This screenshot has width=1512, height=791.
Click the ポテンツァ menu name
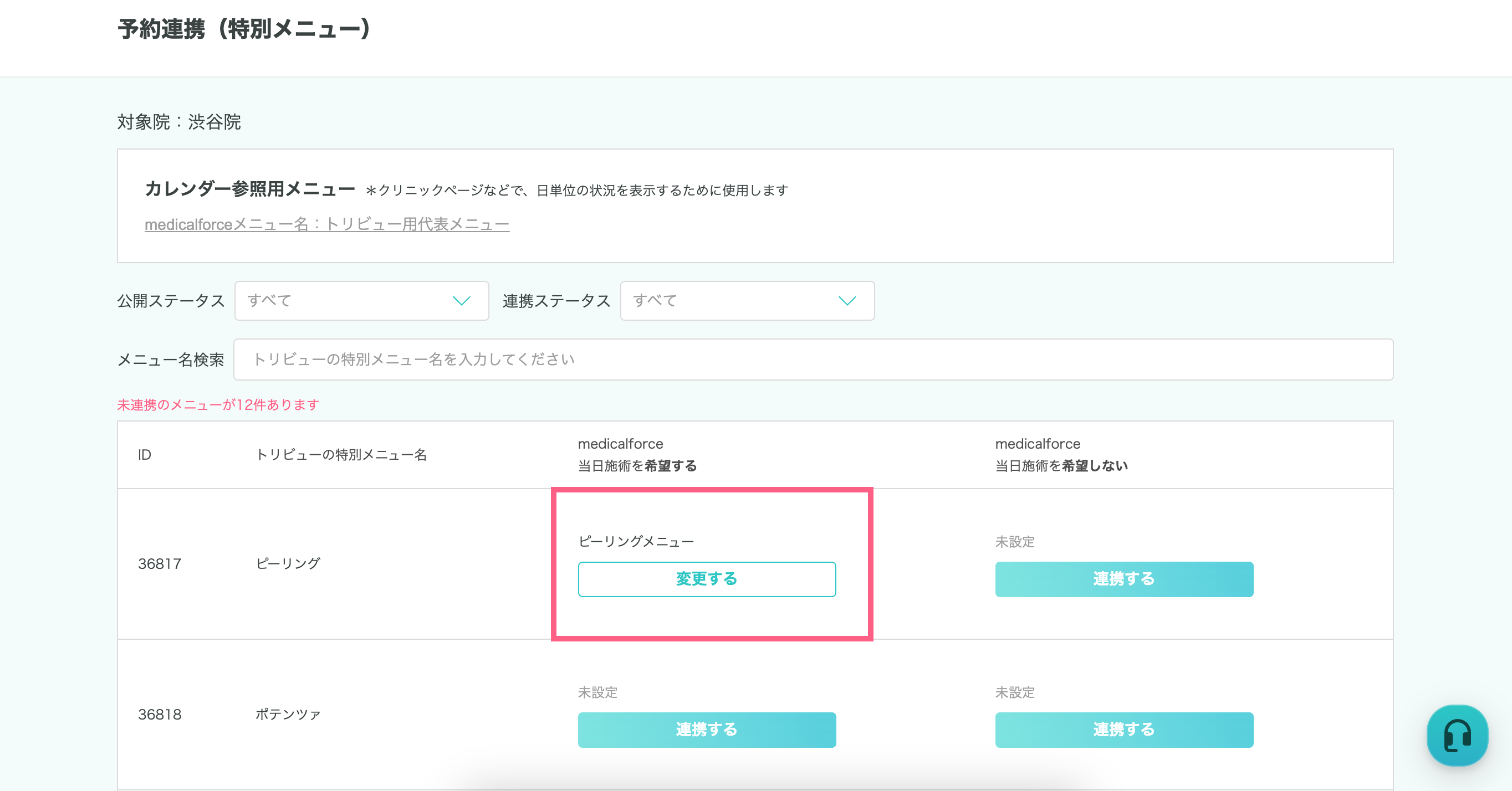[x=288, y=714]
